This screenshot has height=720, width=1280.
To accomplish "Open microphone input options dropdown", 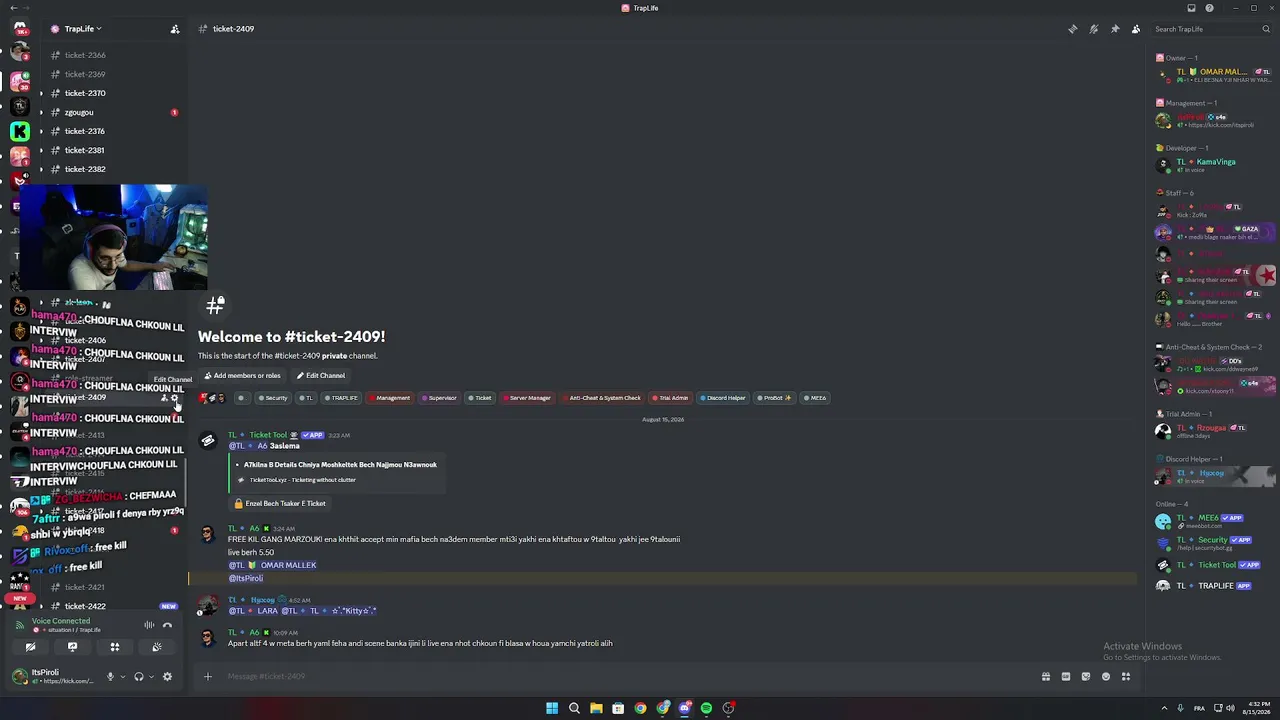I will [x=123, y=677].
